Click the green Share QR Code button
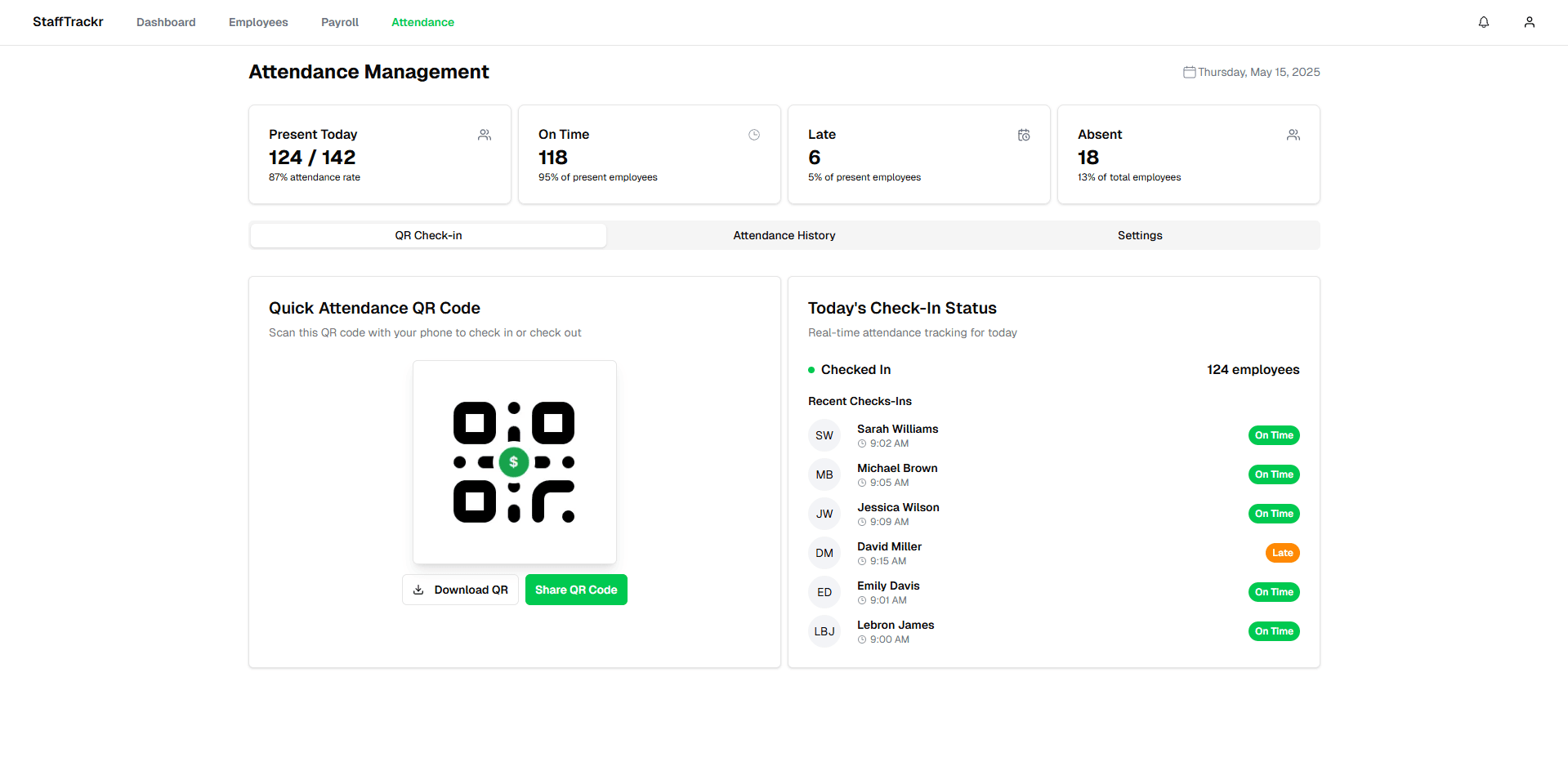The height and width of the screenshot is (775, 1568). tap(576, 590)
